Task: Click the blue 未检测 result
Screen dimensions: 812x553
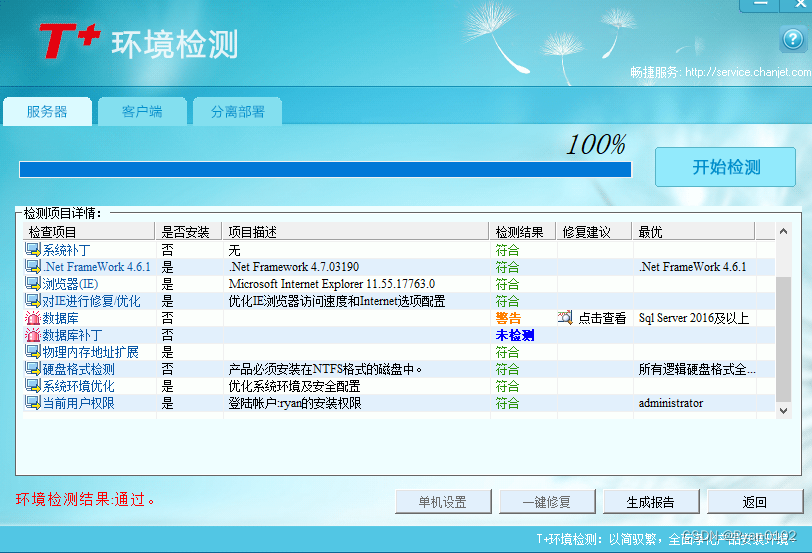Action: point(514,335)
